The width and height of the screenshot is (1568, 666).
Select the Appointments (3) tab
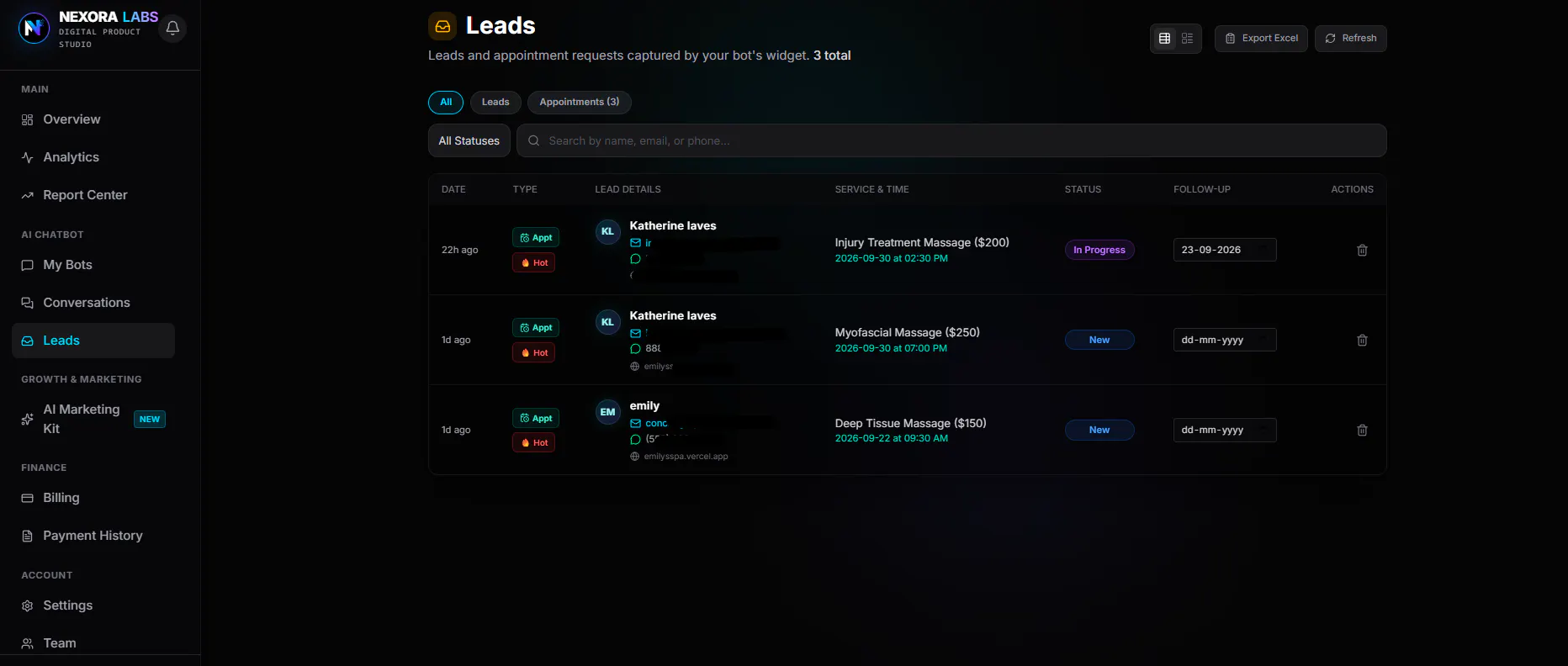[x=579, y=102]
